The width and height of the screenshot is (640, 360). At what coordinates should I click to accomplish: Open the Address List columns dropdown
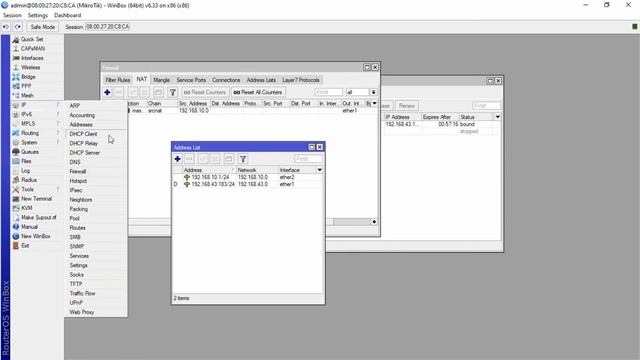coord(320,170)
